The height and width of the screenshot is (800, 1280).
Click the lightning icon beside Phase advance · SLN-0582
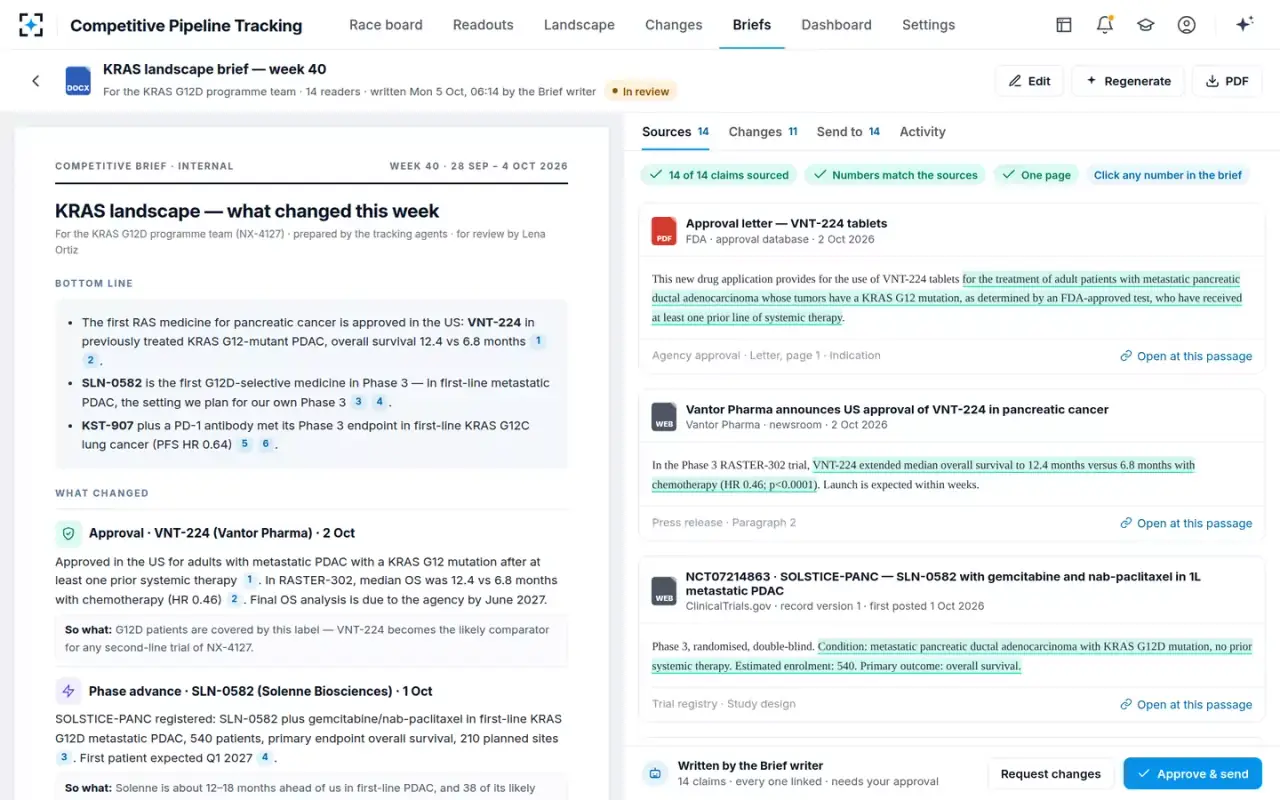click(68, 691)
